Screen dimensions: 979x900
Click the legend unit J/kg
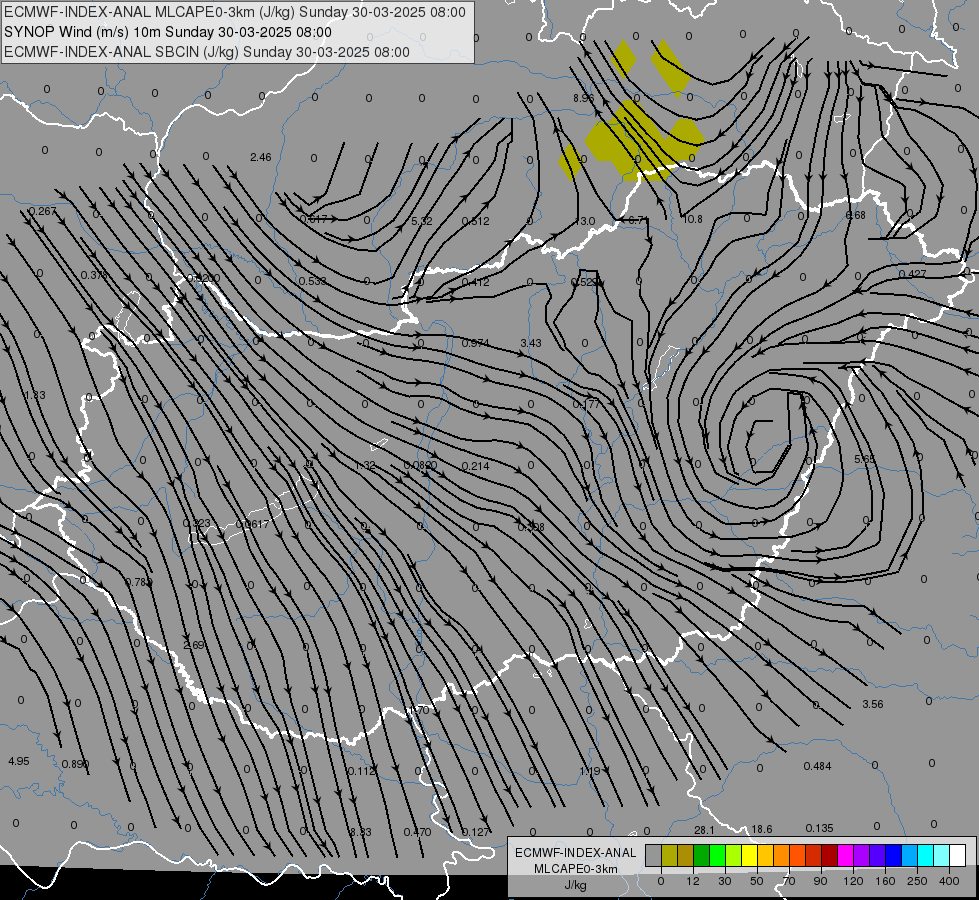pyautogui.click(x=576, y=885)
